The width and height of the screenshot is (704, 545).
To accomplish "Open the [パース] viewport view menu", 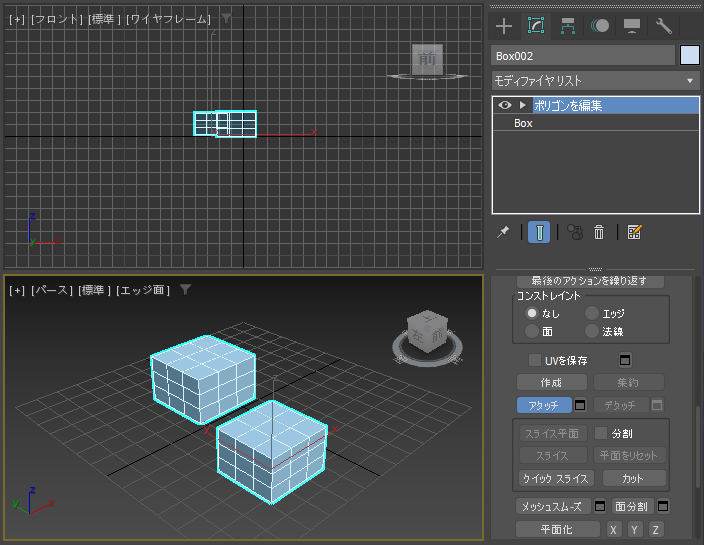I will click(x=52, y=290).
